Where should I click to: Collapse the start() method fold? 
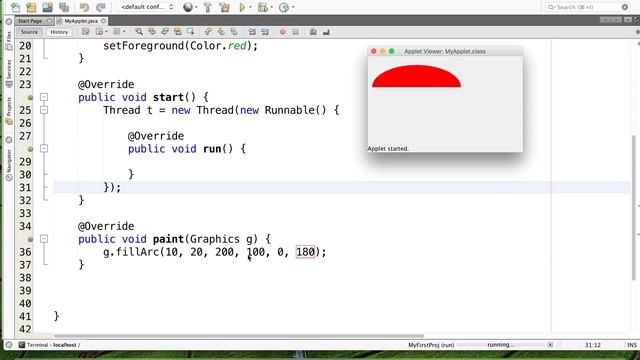point(44,97)
